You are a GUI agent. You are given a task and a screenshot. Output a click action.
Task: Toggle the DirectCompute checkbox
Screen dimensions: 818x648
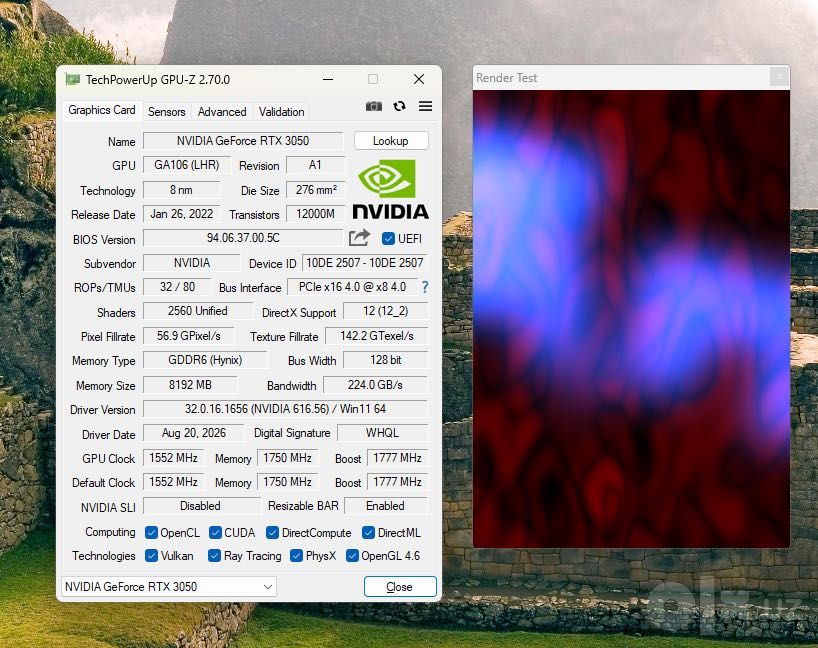point(272,532)
